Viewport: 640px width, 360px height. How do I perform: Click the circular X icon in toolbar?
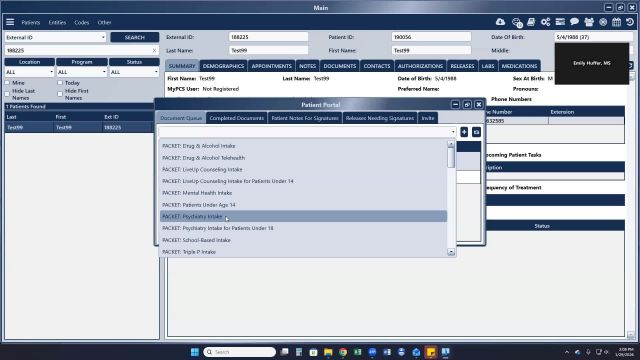(603, 22)
